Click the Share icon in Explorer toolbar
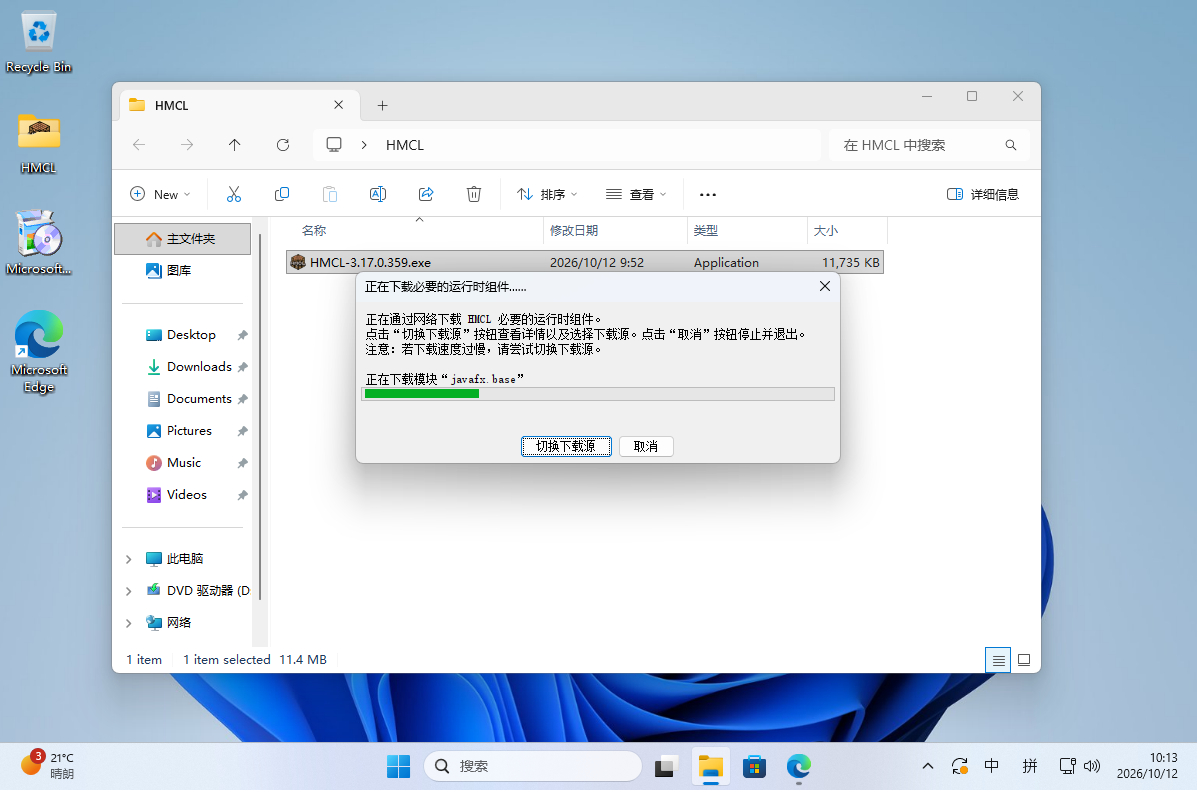Viewport: 1197px width, 790px height. (x=426, y=195)
